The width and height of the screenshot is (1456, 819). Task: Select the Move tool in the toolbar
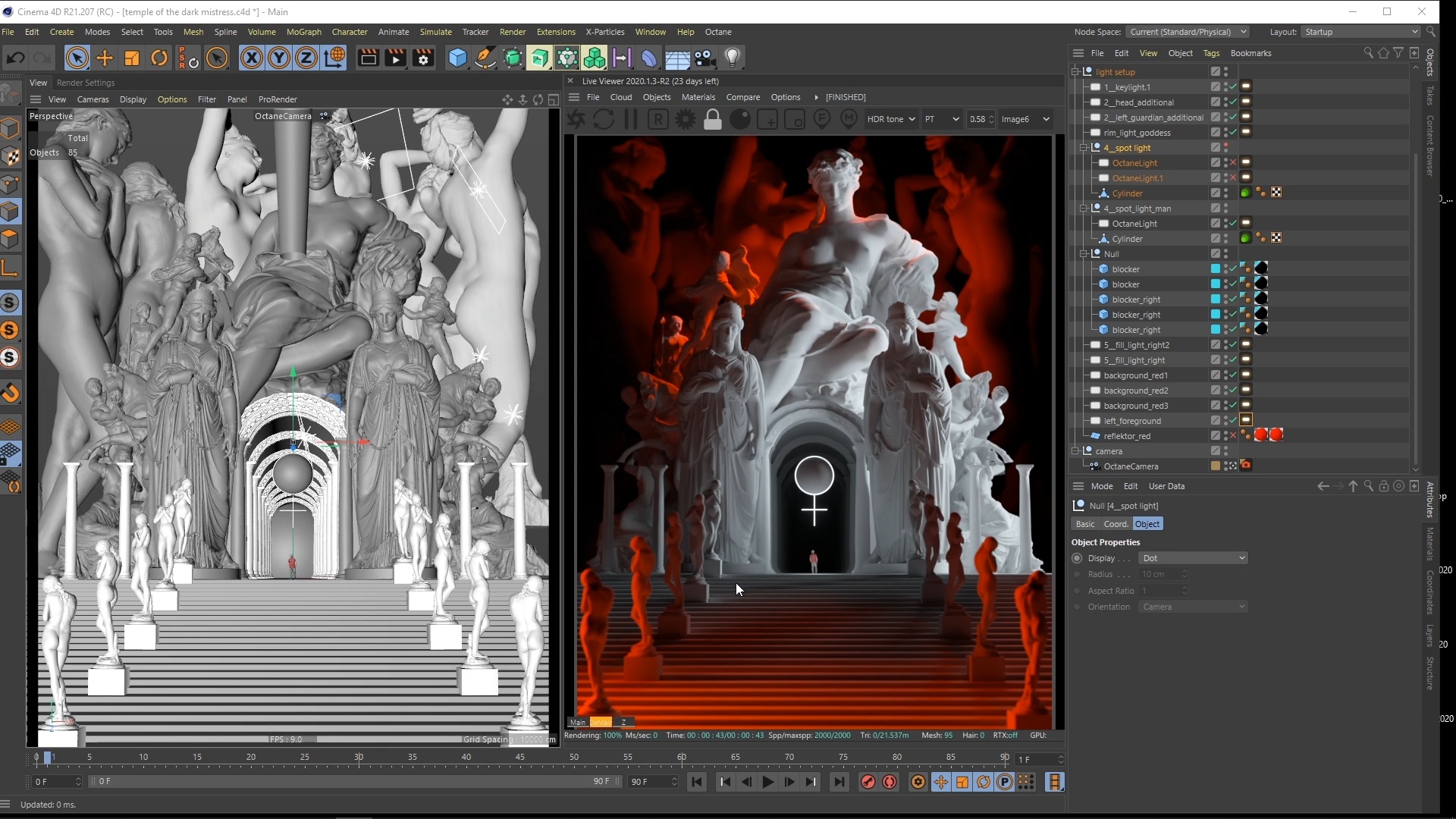pos(105,58)
